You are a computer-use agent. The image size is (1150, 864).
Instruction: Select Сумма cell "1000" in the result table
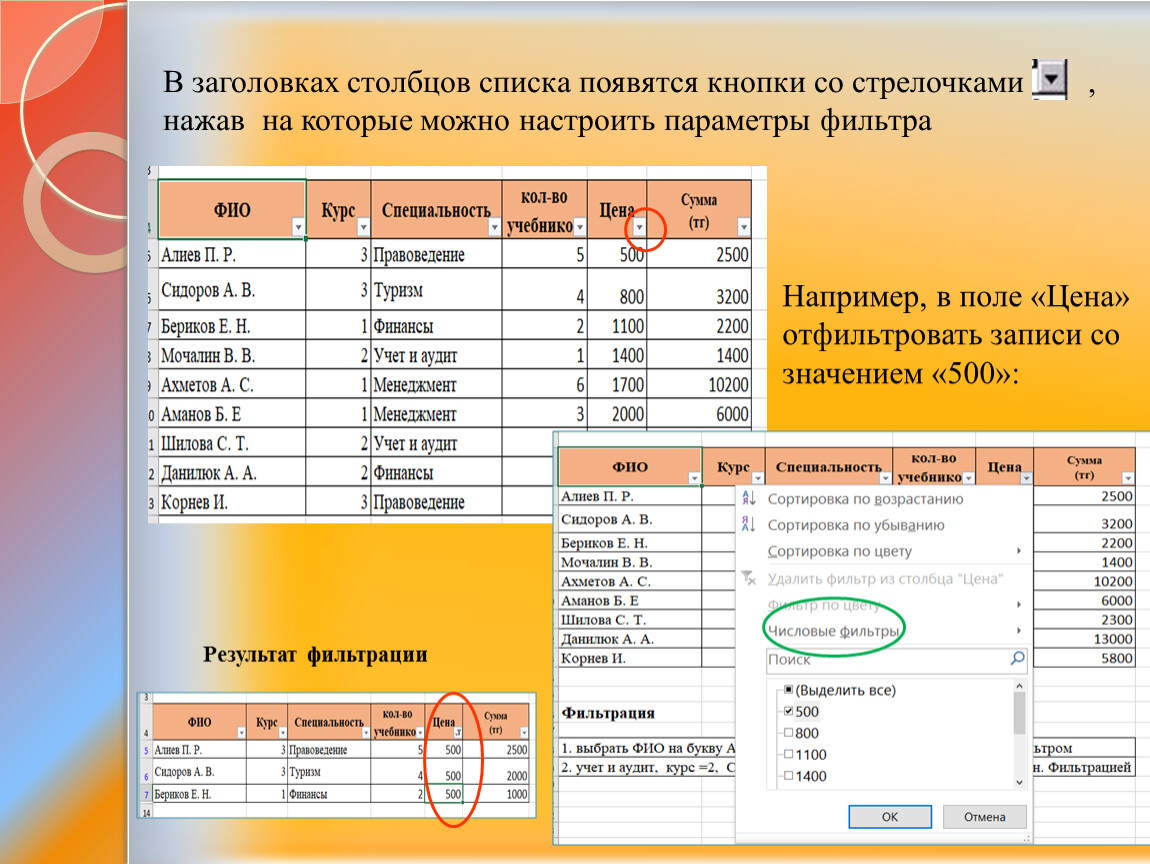coord(496,794)
